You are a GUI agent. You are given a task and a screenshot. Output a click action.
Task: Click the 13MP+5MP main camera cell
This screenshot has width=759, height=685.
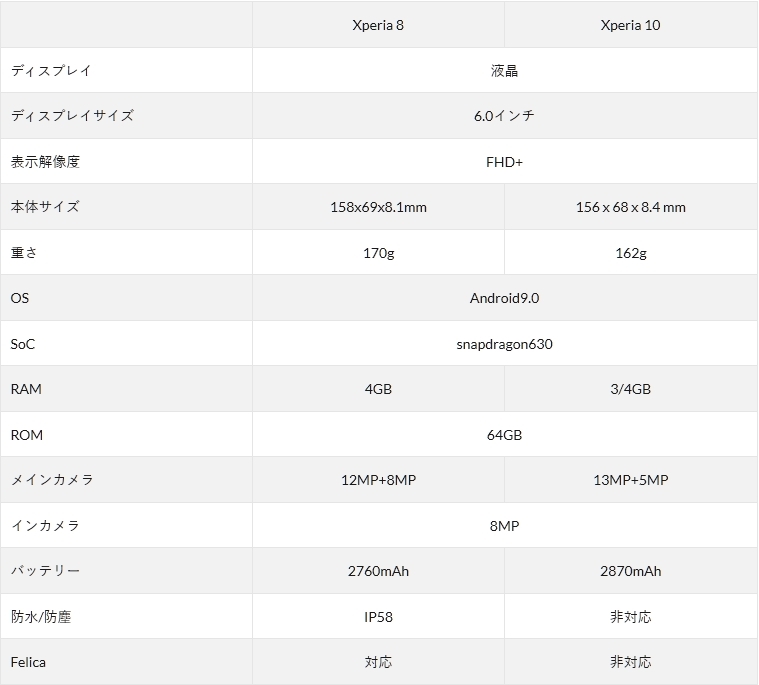click(x=630, y=480)
